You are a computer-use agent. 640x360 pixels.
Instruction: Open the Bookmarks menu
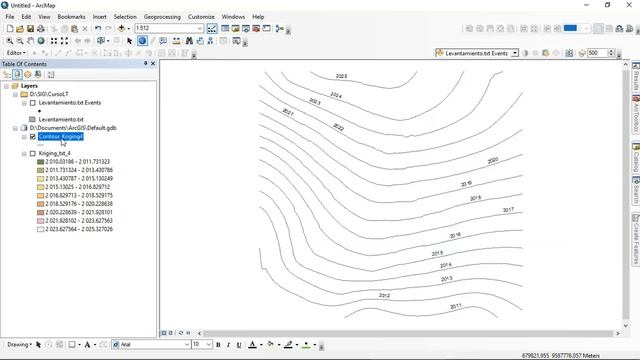[71, 17]
